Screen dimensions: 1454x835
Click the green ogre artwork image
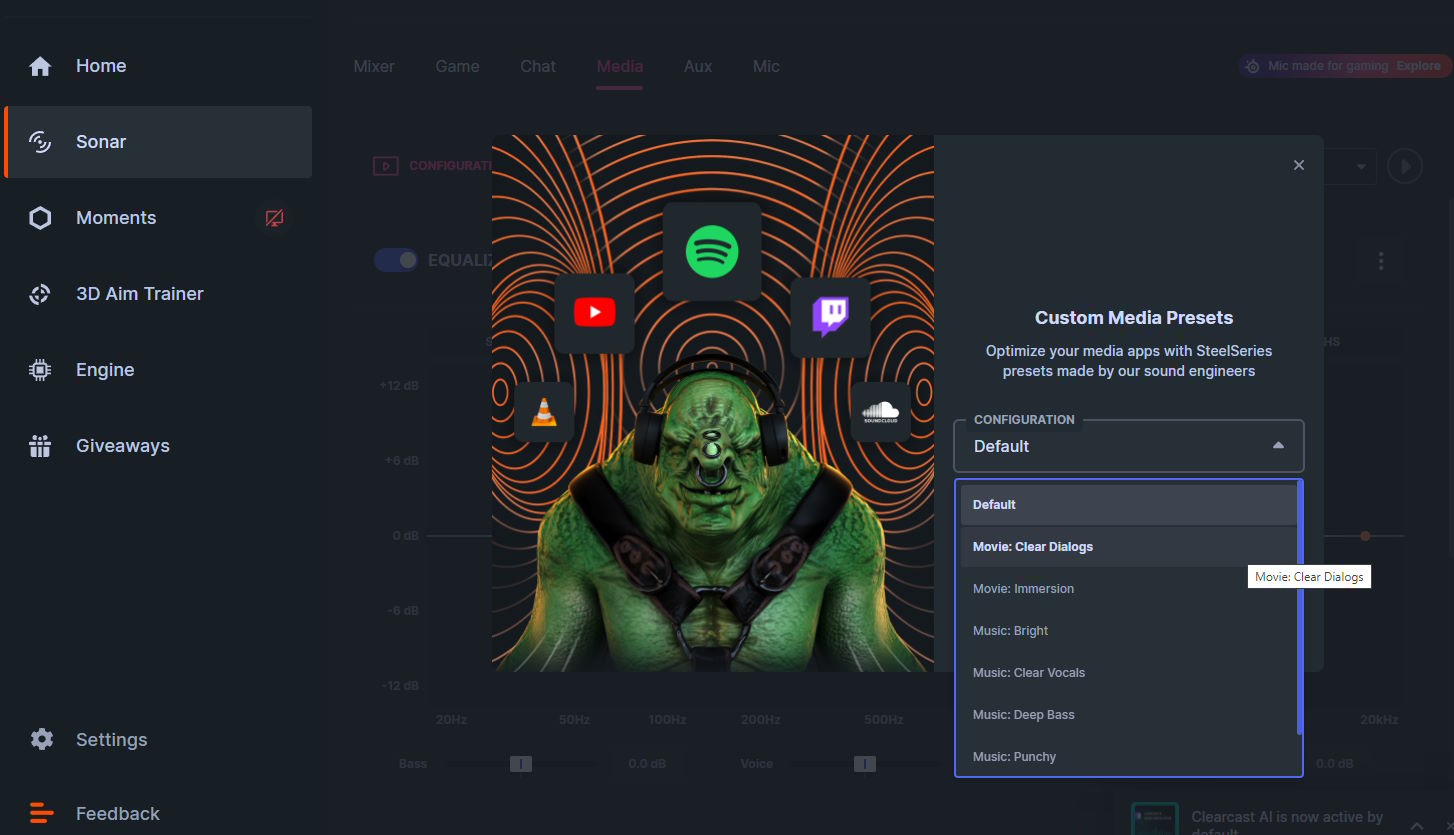pos(713,403)
